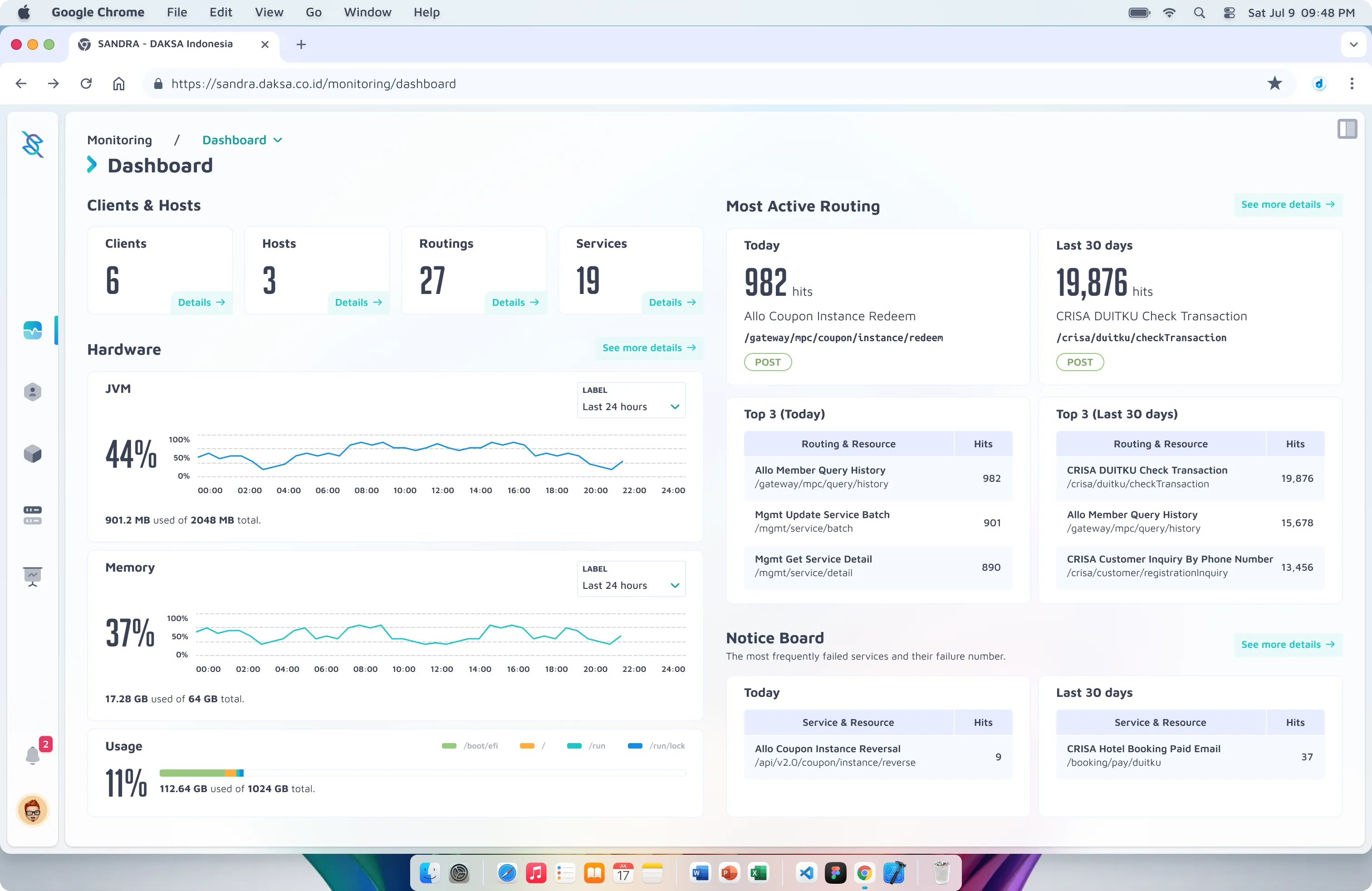The image size is (1372, 891).
Task: Click the /run/lock legend swatch
Action: pos(635,746)
